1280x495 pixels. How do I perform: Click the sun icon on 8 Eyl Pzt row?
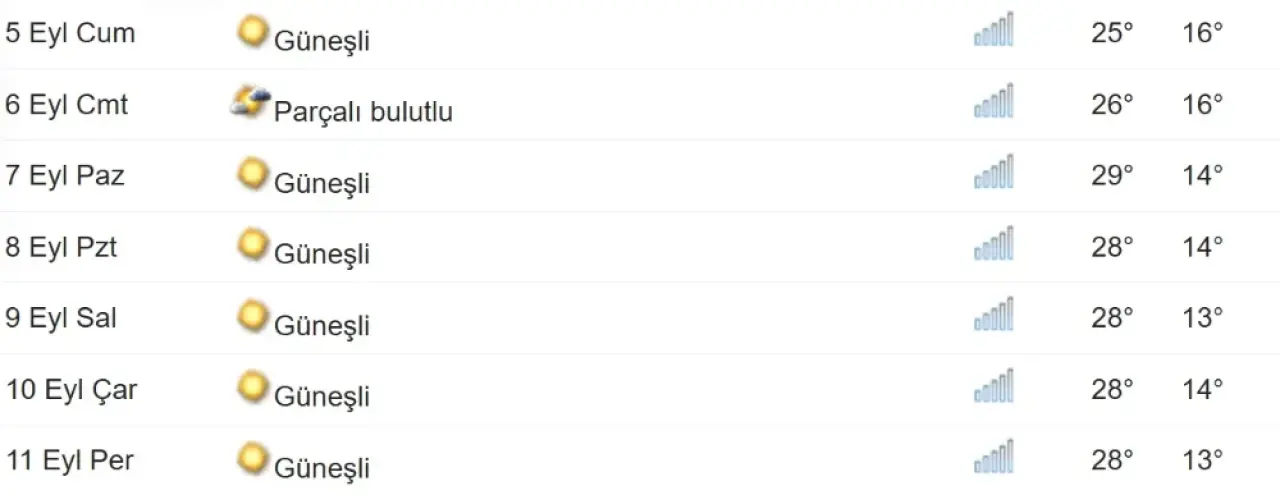[x=253, y=245]
